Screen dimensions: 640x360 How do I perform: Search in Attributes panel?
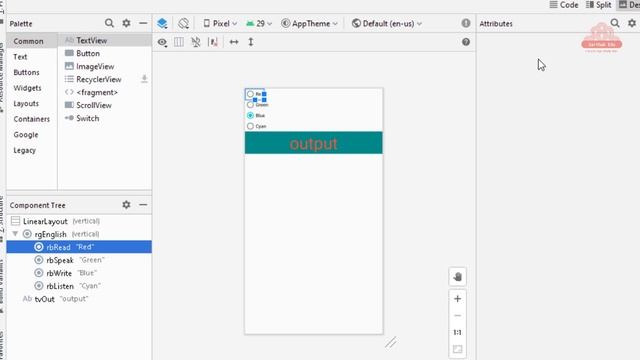(x=615, y=23)
